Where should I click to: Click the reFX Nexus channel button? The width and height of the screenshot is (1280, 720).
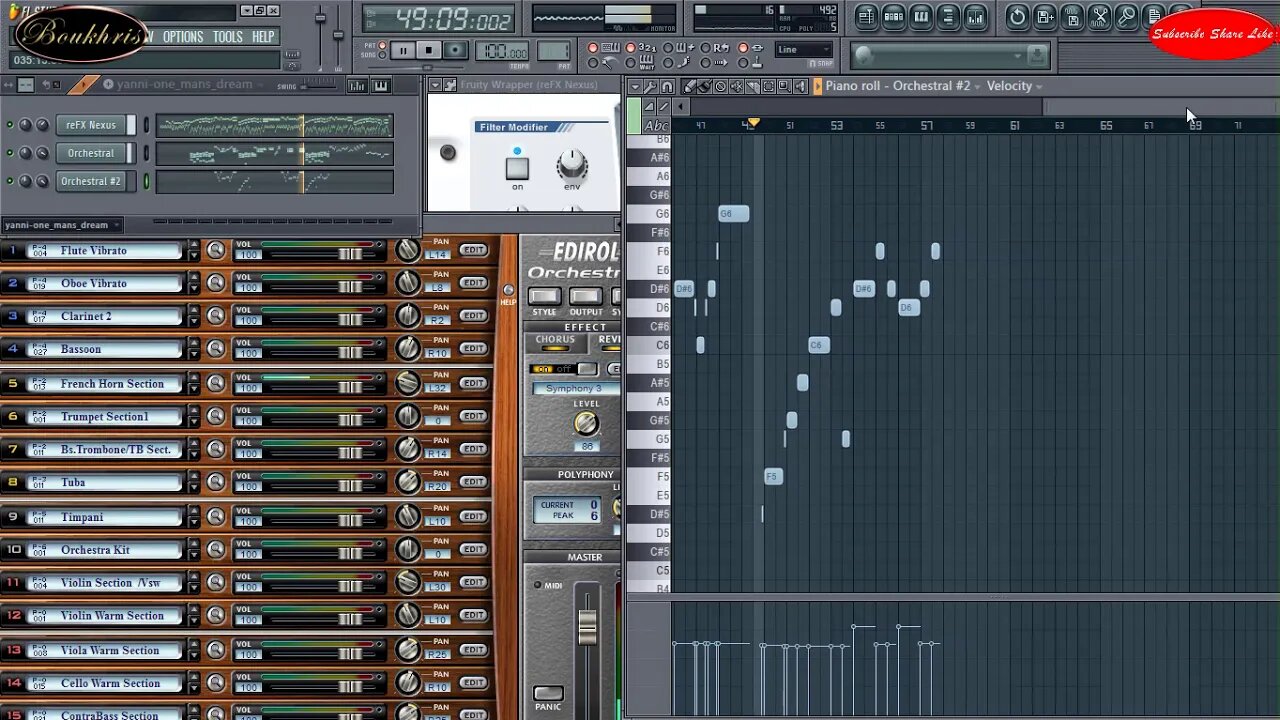click(x=91, y=125)
